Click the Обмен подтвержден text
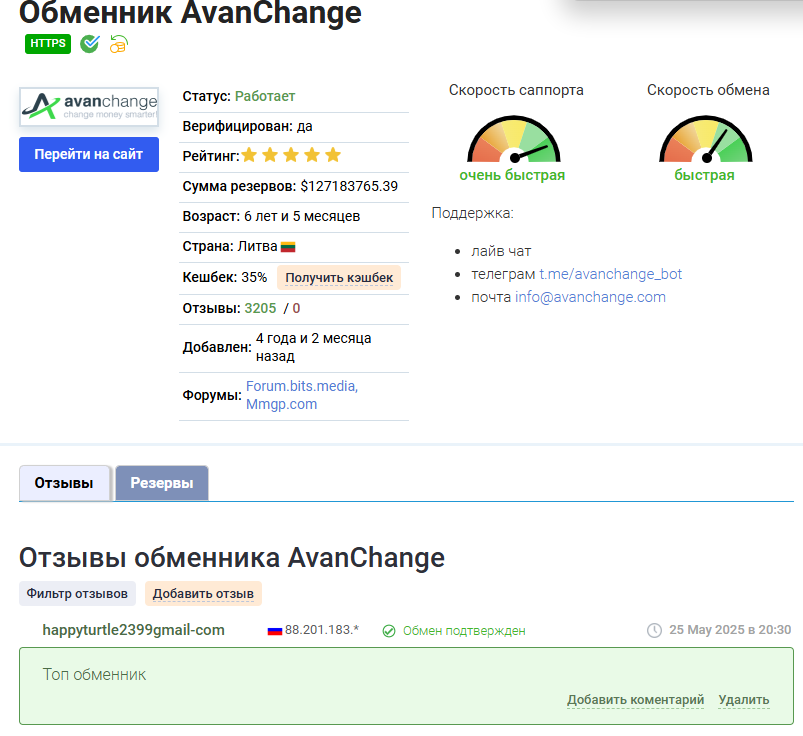 click(x=464, y=631)
